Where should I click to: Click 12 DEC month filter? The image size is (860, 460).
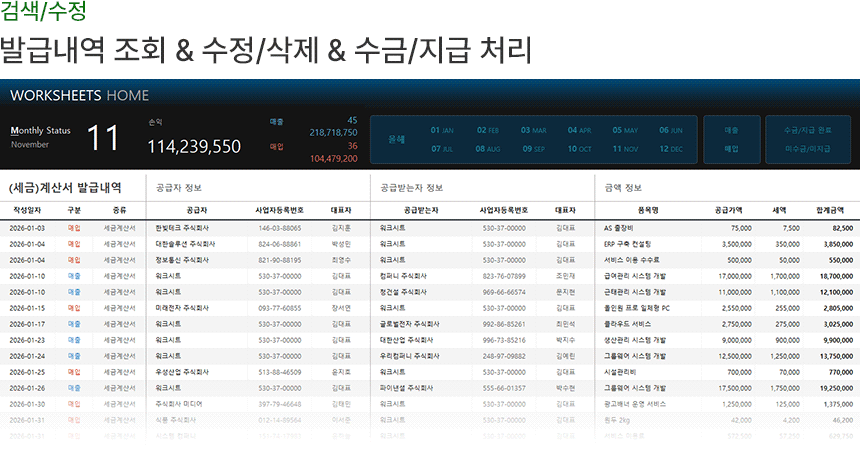670,149
